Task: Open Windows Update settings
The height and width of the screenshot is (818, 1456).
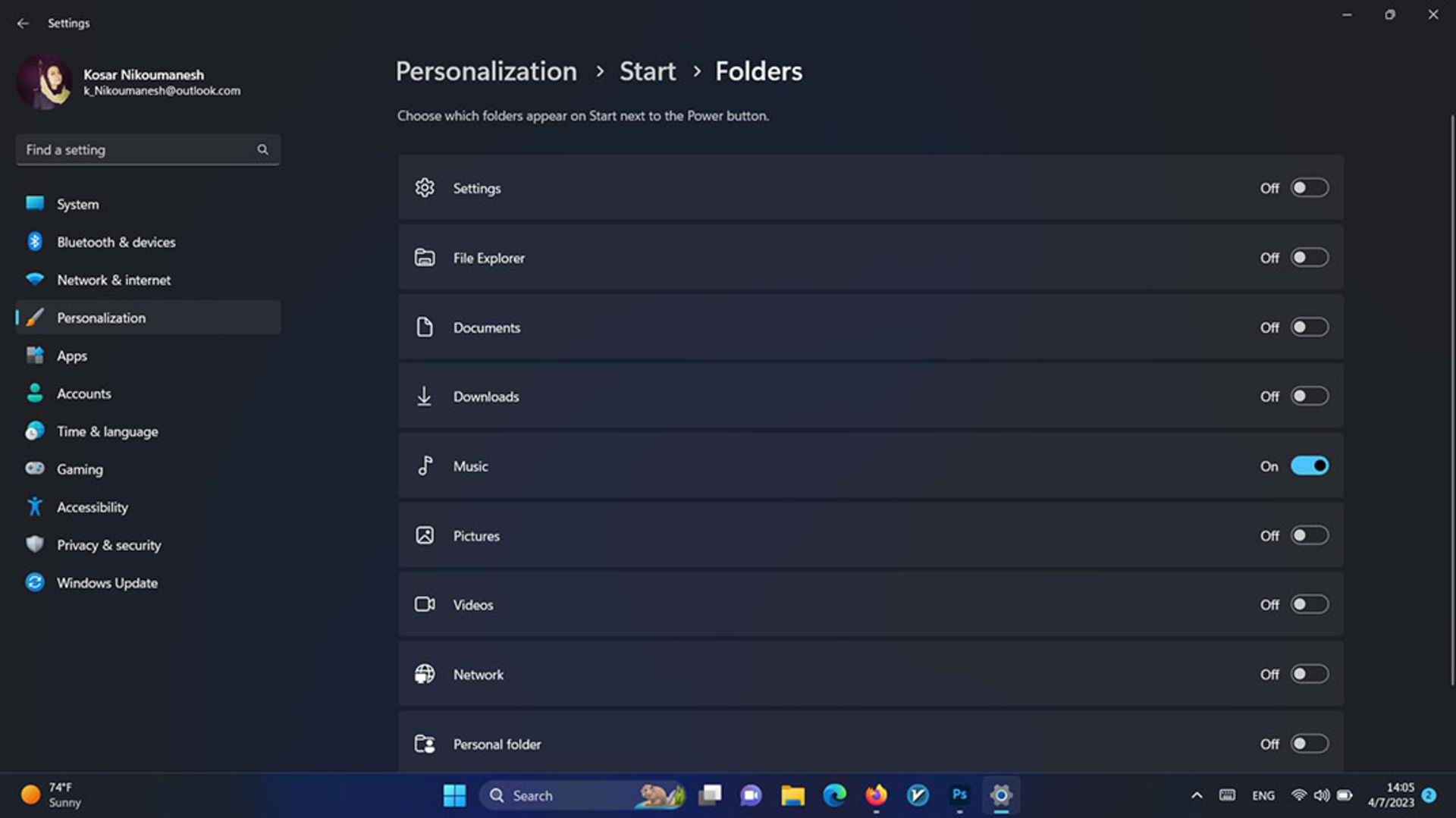Action: (x=107, y=582)
